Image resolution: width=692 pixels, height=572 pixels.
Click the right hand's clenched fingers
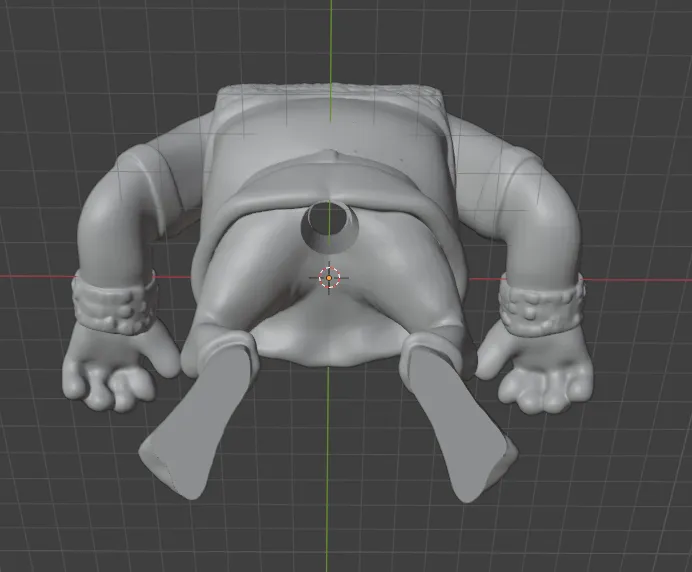545,390
